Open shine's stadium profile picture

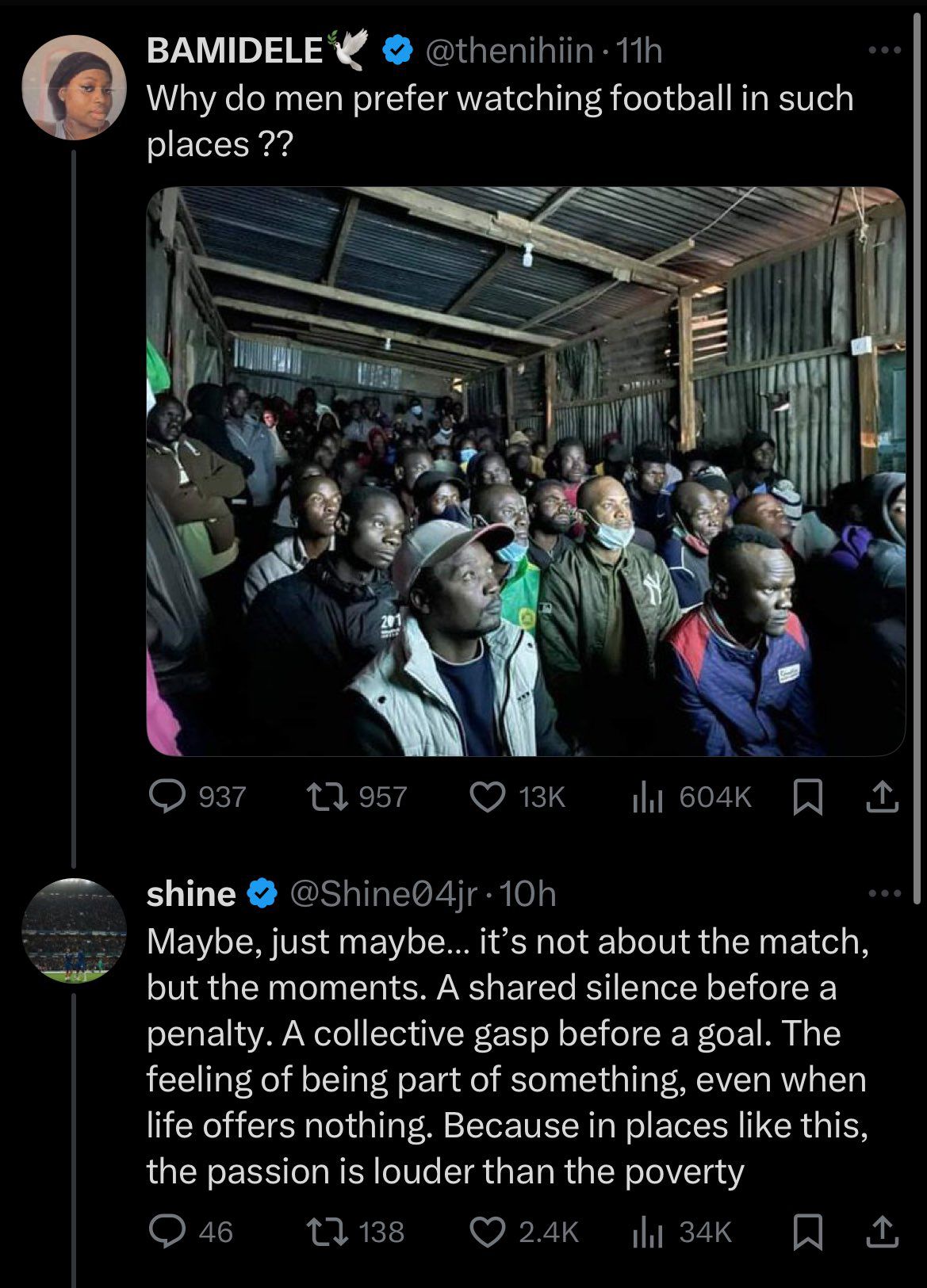(x=74, y=931)
